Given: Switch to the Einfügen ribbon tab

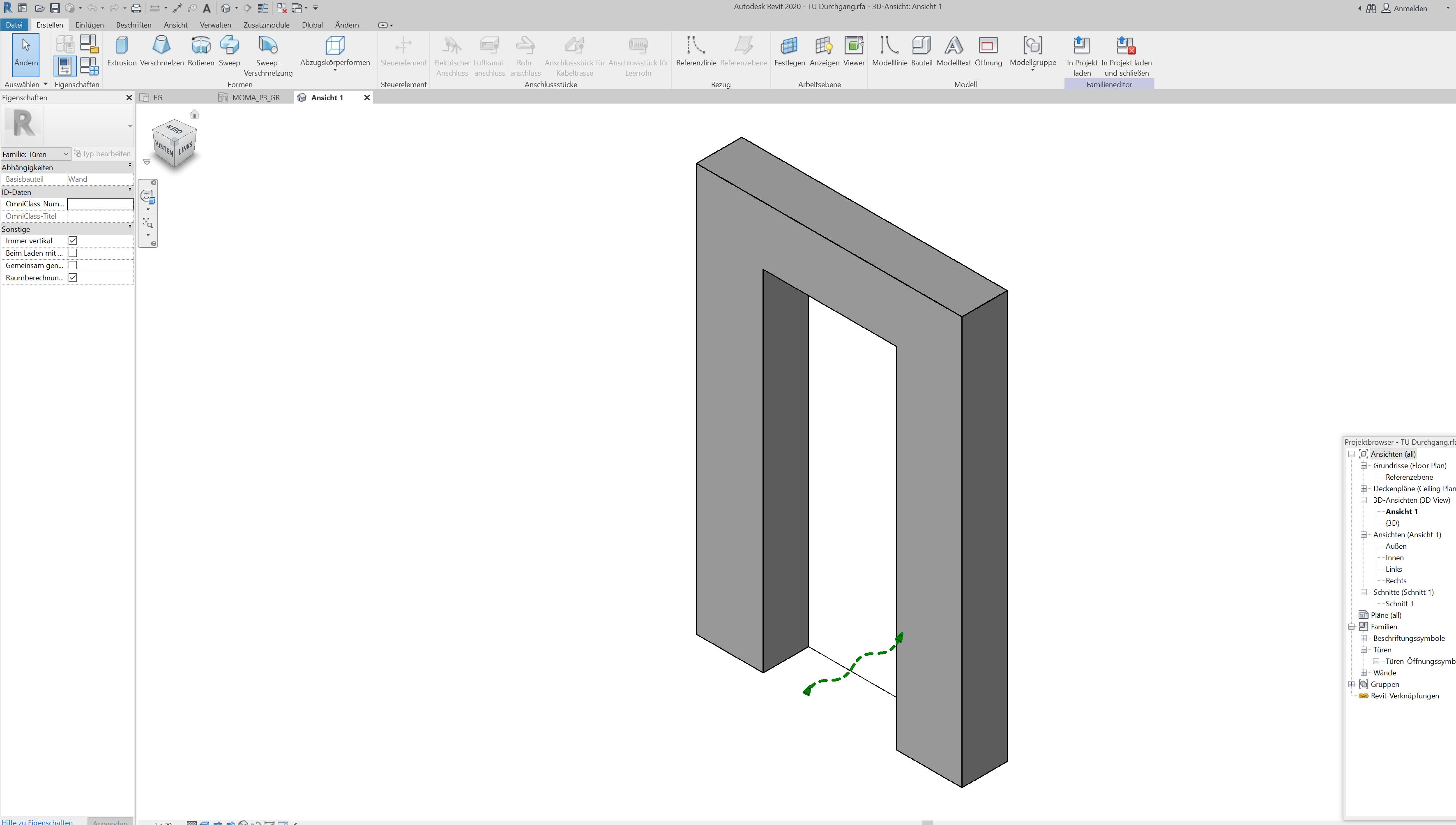Looking at the screenshot, I should pos(90,25).
